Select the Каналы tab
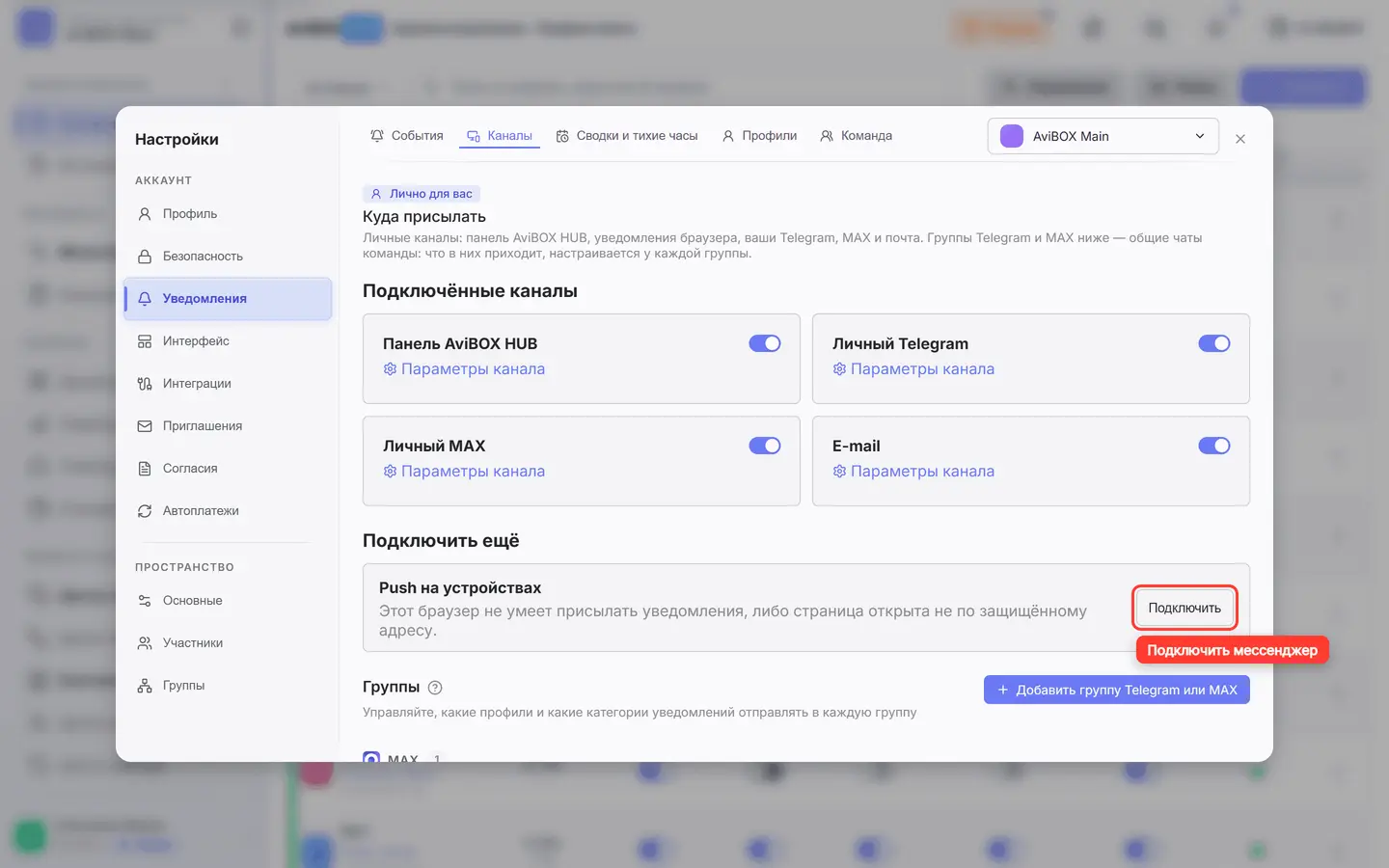The height and width of the screenshot is (868, 1389). 500,136
